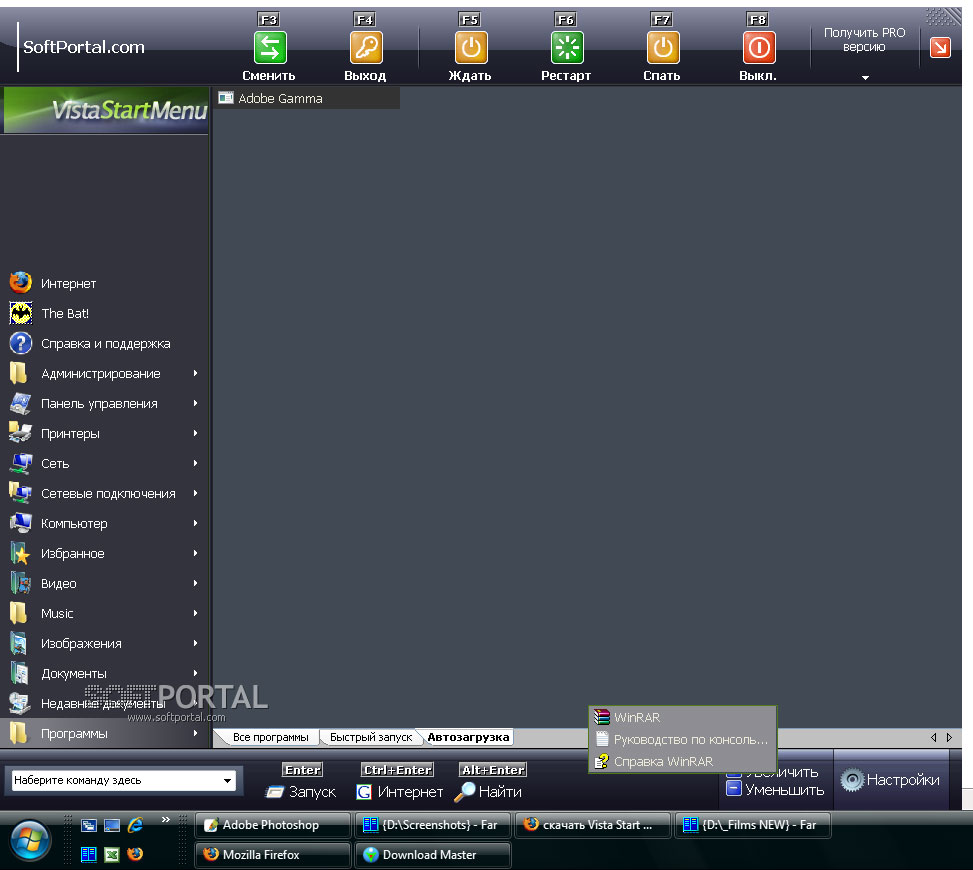
Task: Open Music folder menu item
Action: (104, 613)
